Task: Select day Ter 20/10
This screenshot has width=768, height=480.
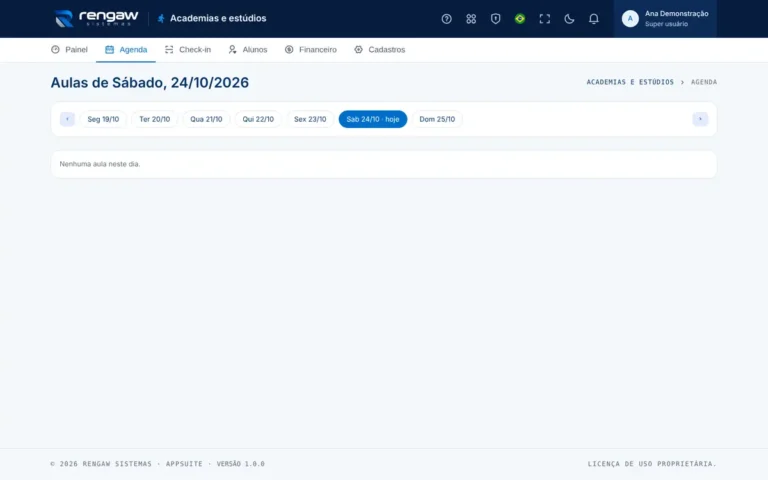Action: pos(155,119)
